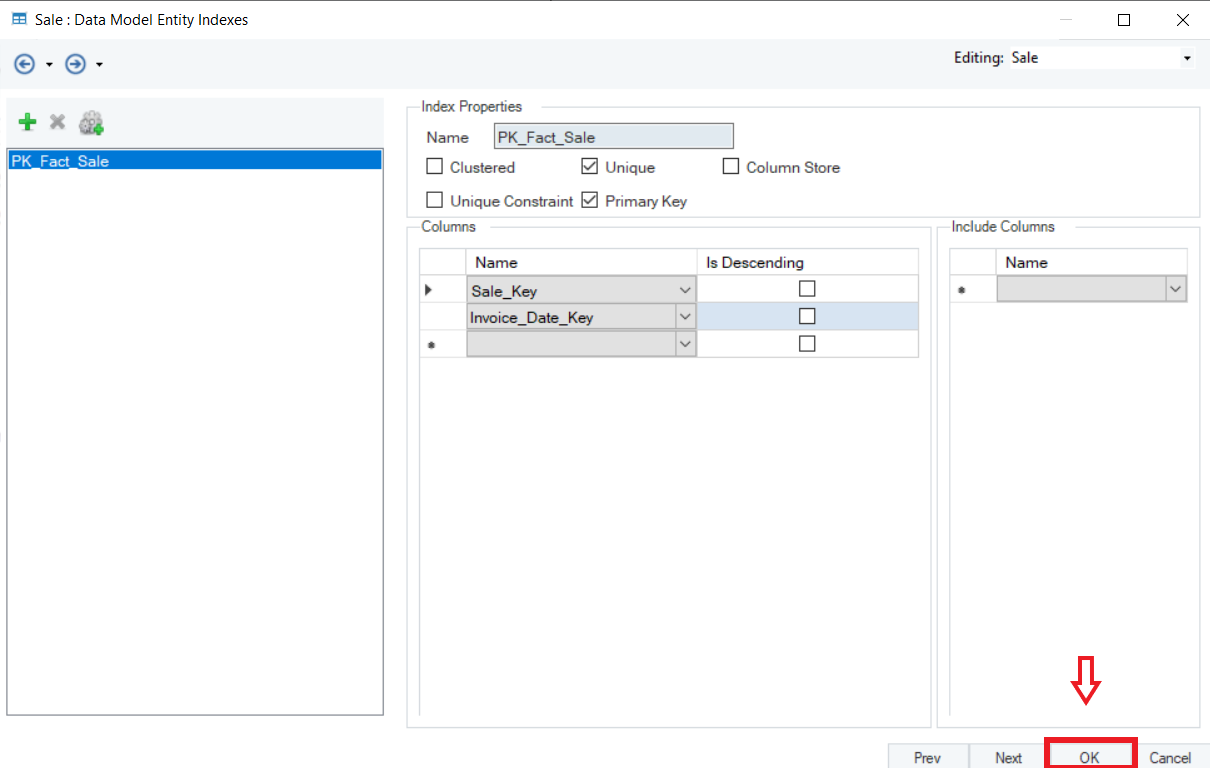Click the green plus add index icon
Image resolution: width=1210 pixels, height=768 pixels.
(28, 122)
